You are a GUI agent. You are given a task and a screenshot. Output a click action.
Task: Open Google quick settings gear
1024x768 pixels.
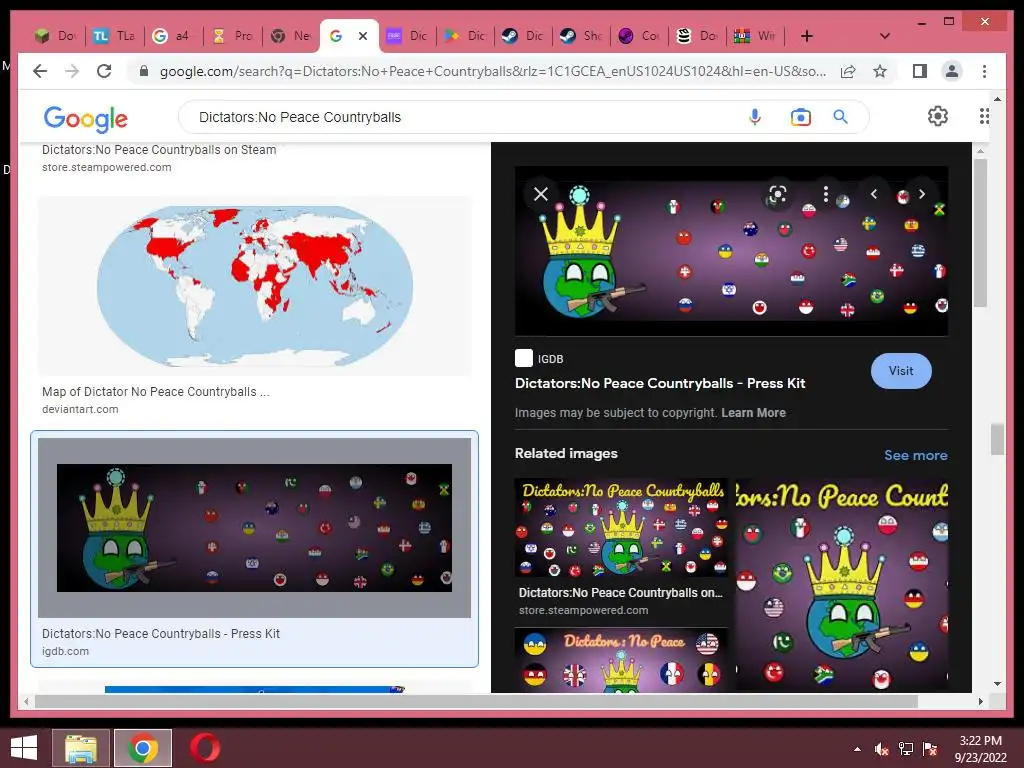click(x=938, y=116)
